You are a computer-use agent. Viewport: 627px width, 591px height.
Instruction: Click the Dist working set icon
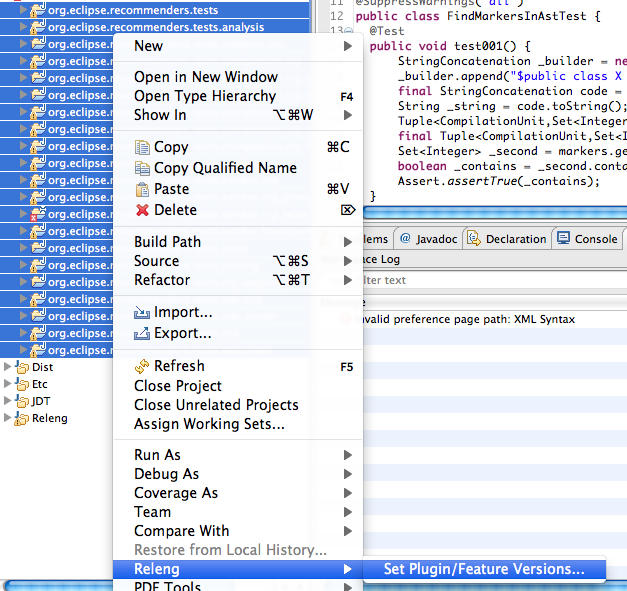click(22, 367)
